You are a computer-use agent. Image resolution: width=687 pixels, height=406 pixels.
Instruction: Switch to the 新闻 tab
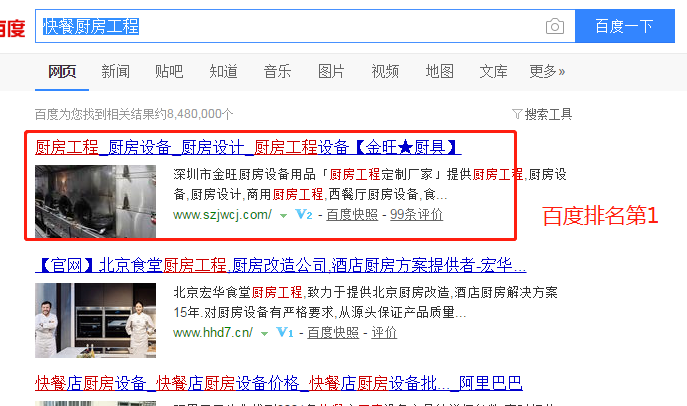115,71
